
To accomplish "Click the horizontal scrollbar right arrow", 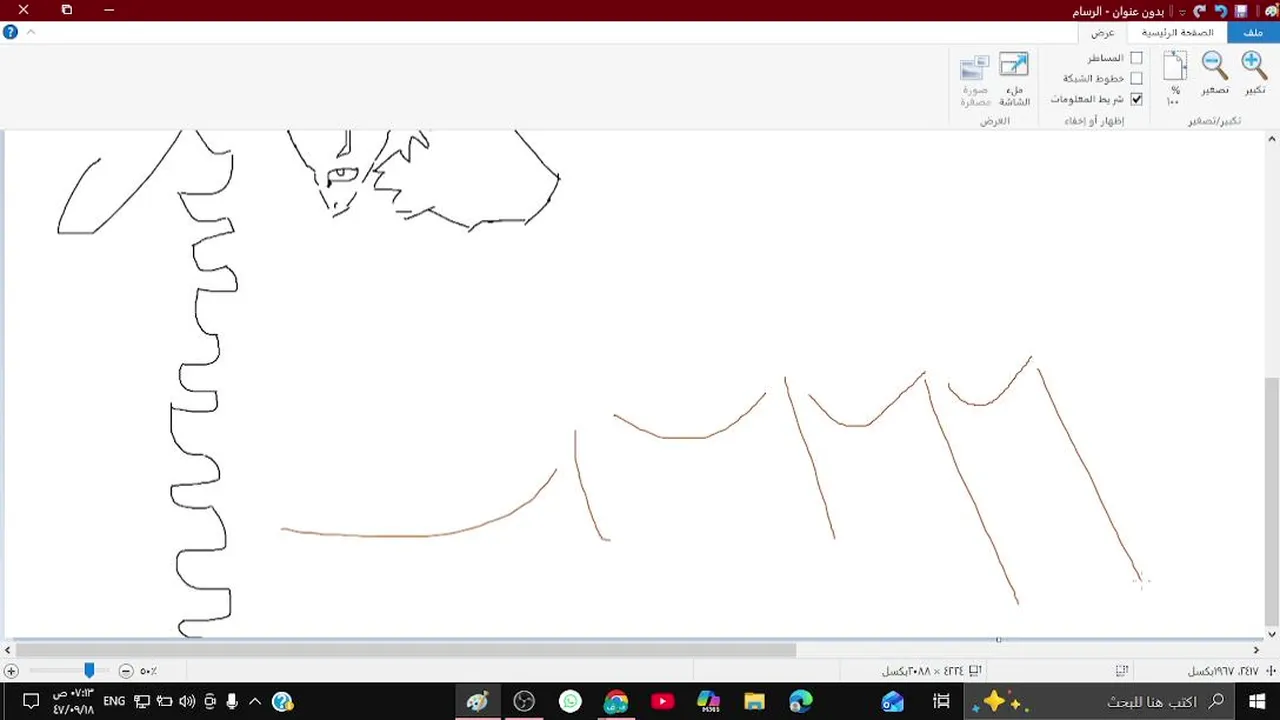I will click(1256, 650).
